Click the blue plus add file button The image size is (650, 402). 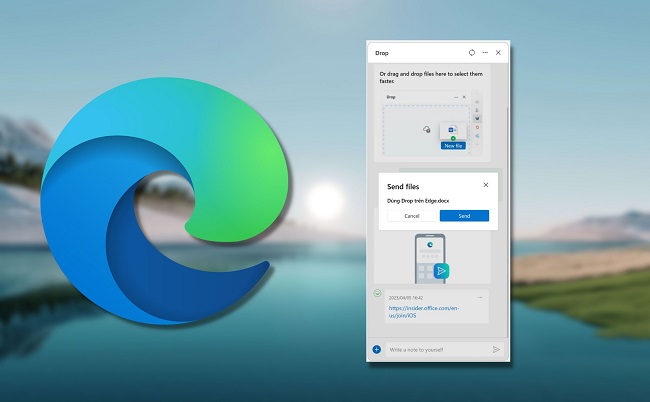(x=377, y=349)
